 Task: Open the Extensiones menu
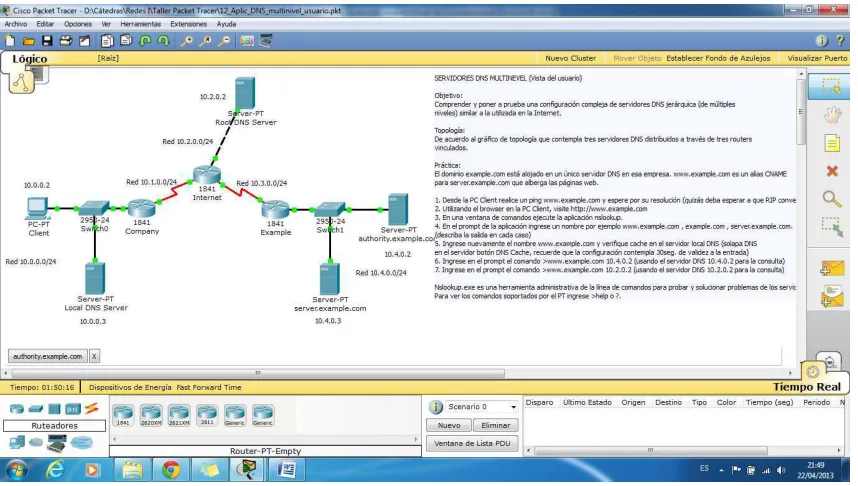coord(188,24)
